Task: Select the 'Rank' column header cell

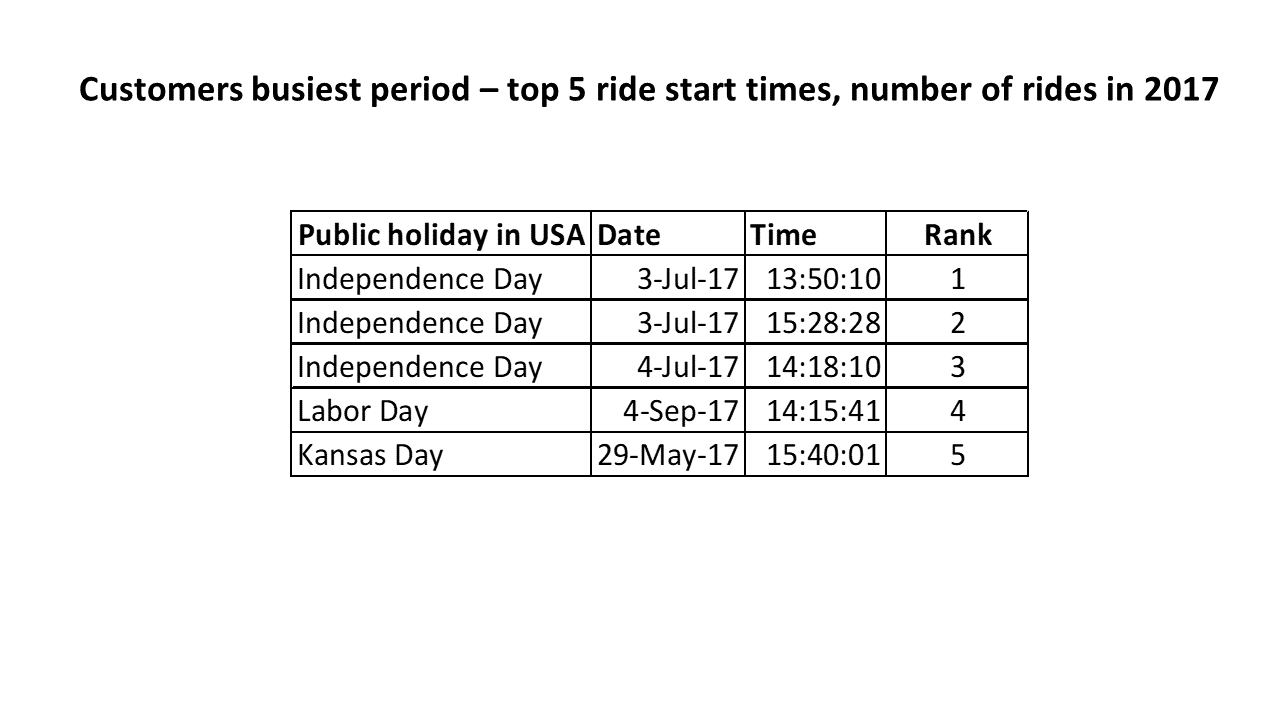Action: [x=957, y=234]
